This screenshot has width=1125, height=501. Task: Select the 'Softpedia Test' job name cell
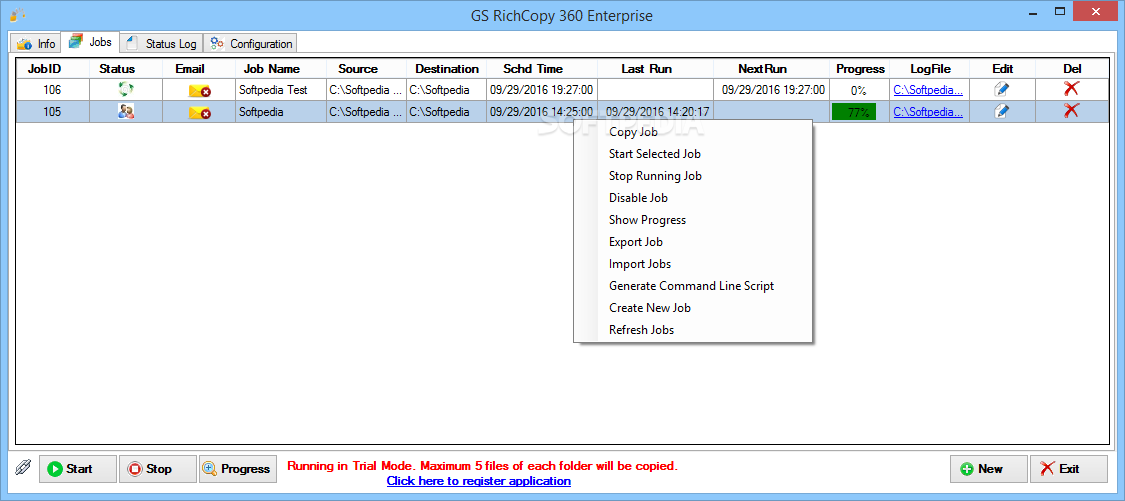(281, 90)
